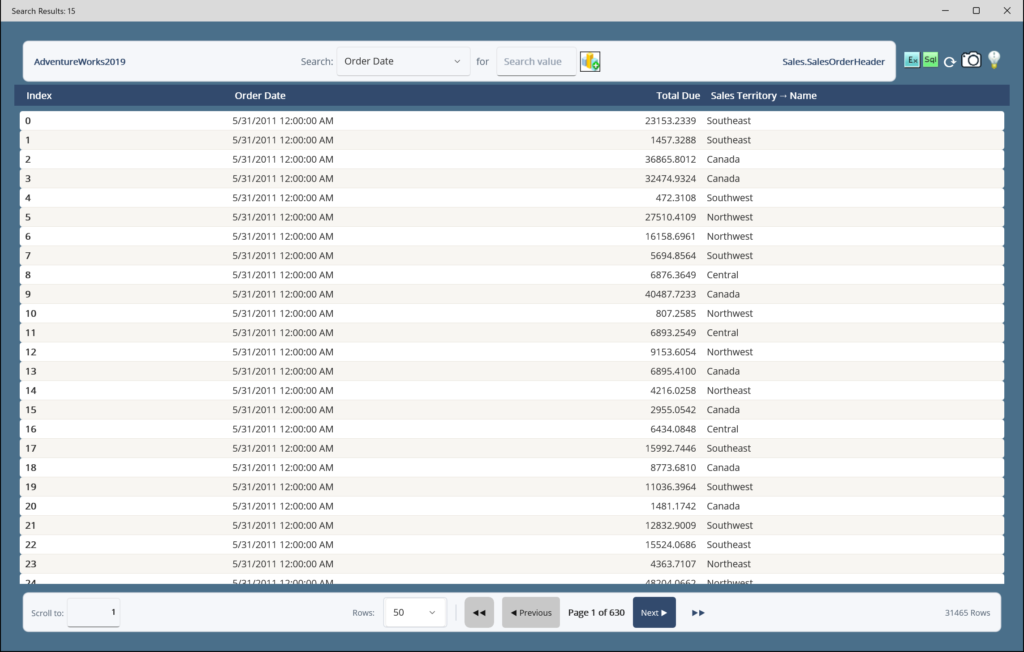
Task: Click the Page 1 of 630 indicator
Action: click(596, 612)
